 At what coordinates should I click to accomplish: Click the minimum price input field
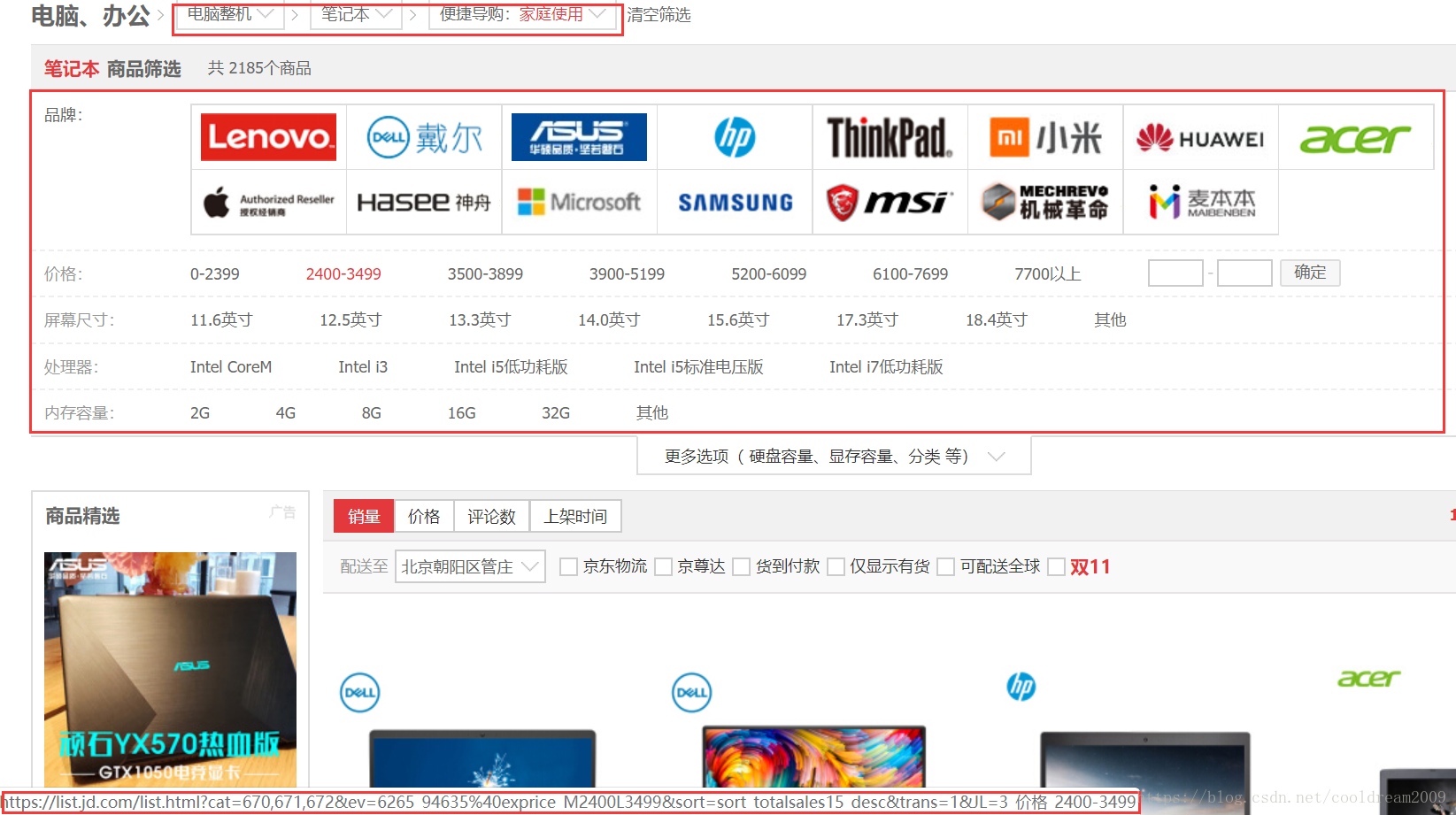(x=1175, y=273)
